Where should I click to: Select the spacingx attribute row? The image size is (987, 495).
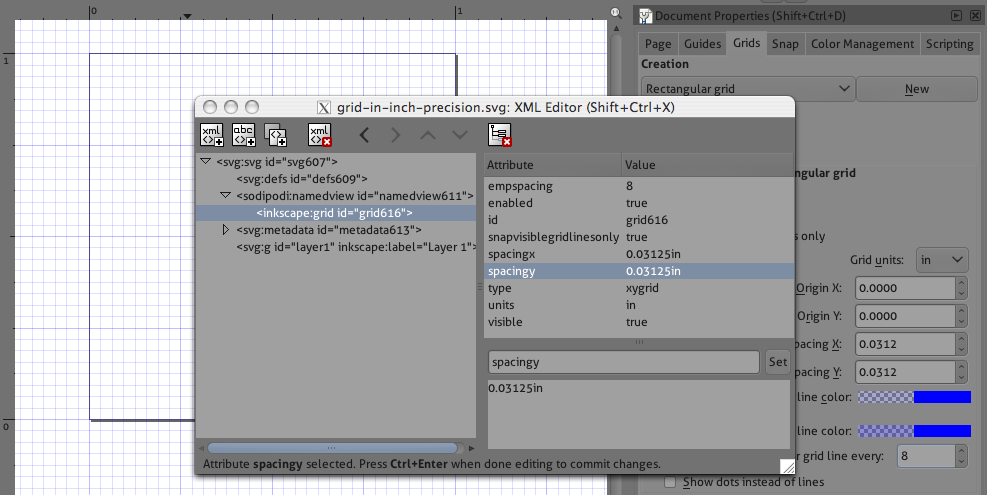pos(639,254)
